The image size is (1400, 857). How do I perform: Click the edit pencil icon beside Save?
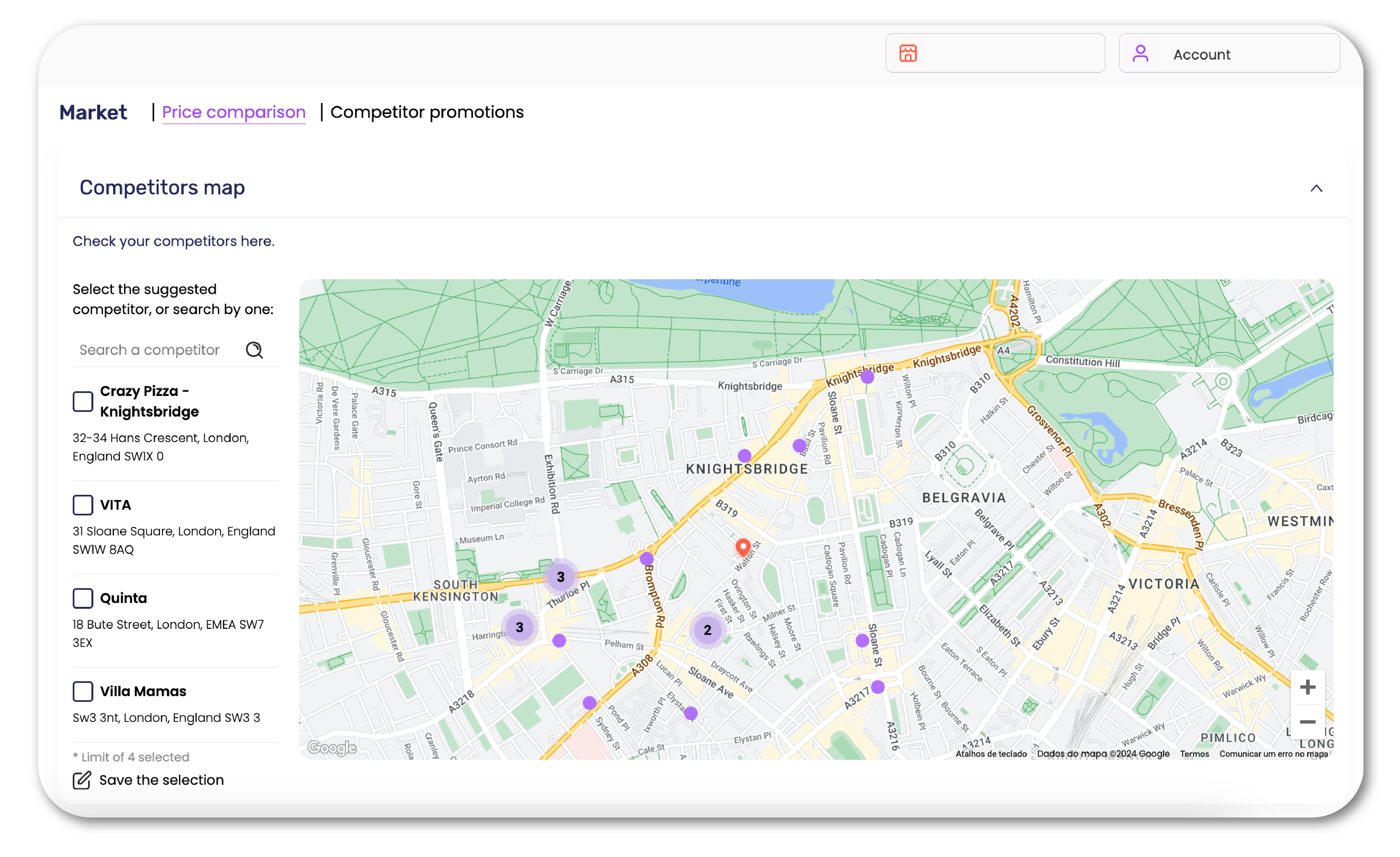82,780
